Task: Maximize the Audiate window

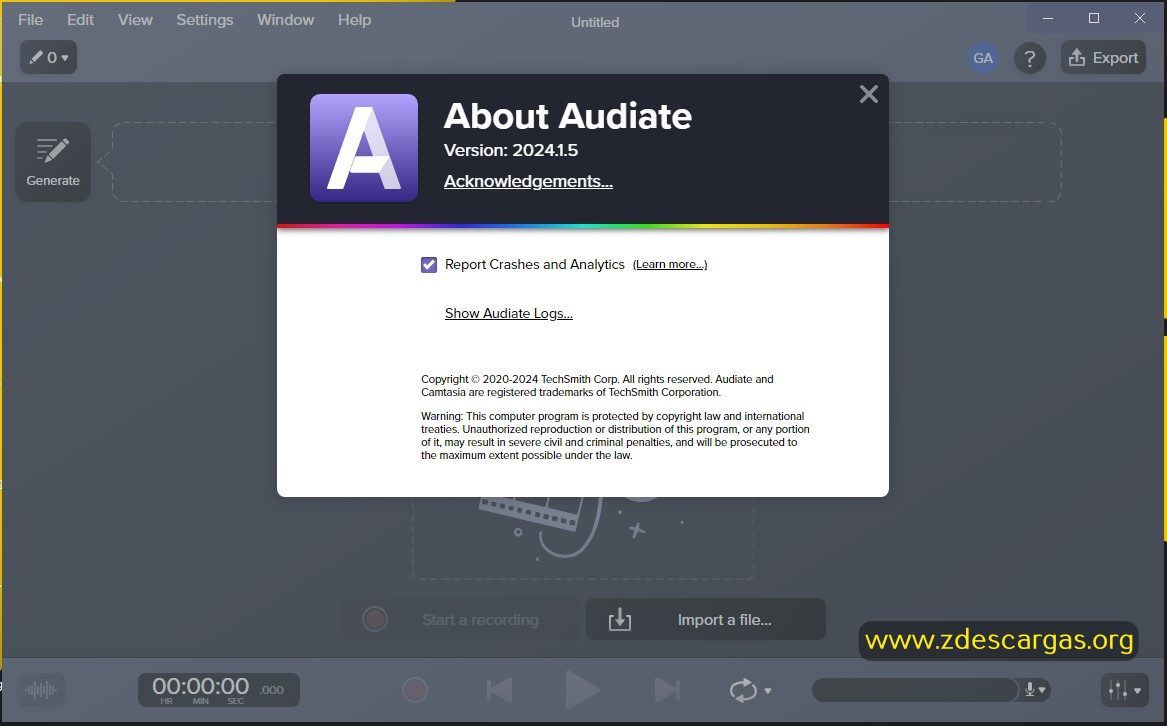Action: 1094,18
